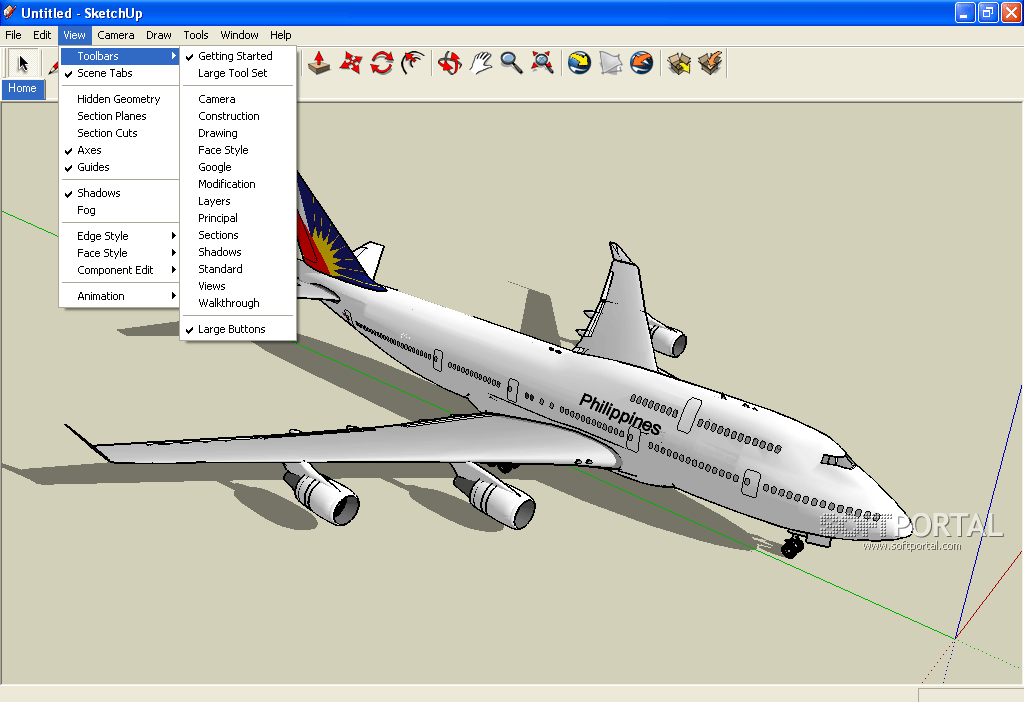Image resolution: width=1024 pixels, height=702 pixels.
Task: Show the Sections toolbar
Action: click(238, 235)
